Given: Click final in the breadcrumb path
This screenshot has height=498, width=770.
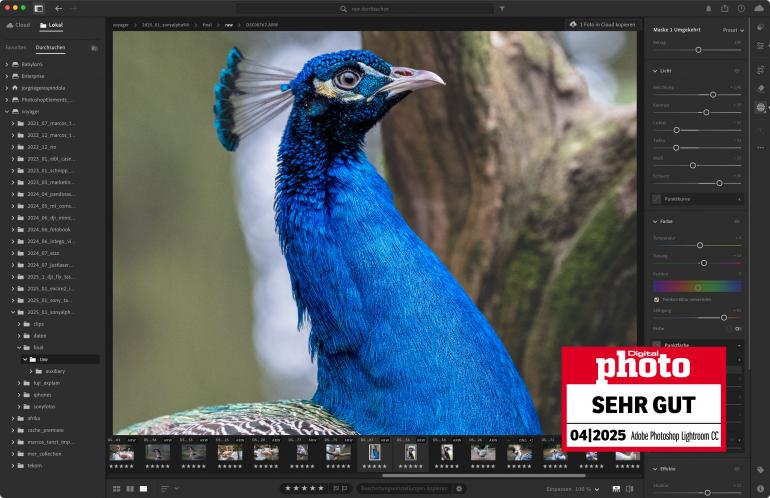Looking at the screenshot, I should 207,25.
